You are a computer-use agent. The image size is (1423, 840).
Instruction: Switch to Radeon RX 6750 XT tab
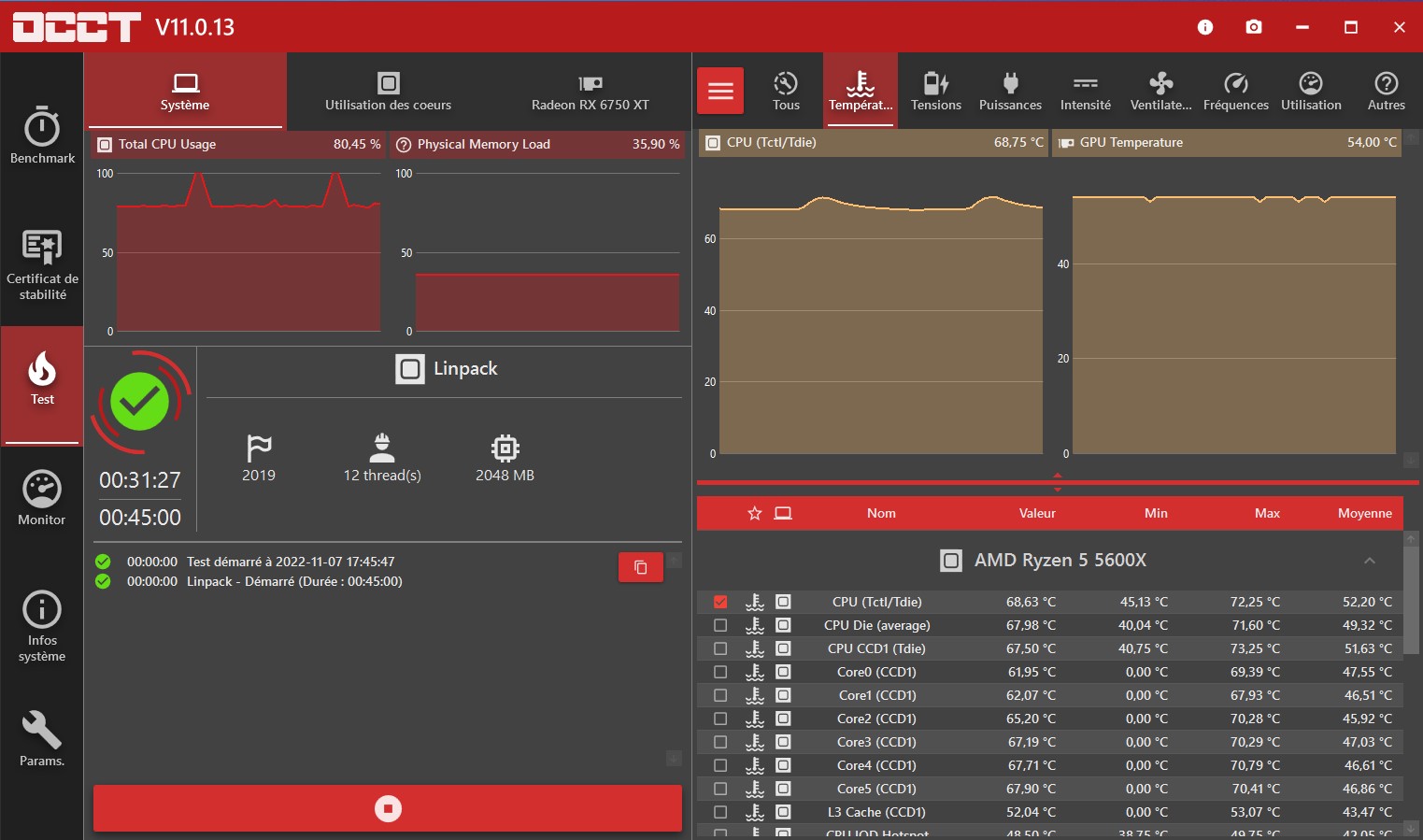tap(590, 91)
